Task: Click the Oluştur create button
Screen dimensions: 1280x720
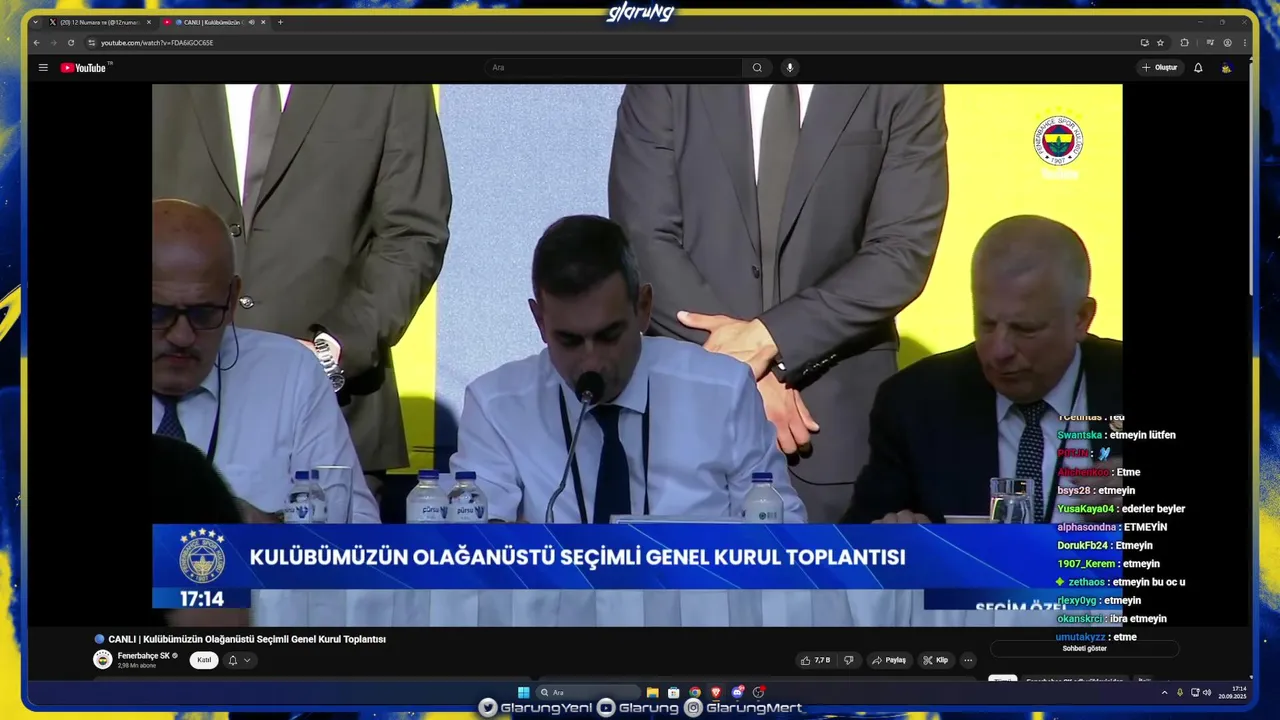Action: 1160,68
